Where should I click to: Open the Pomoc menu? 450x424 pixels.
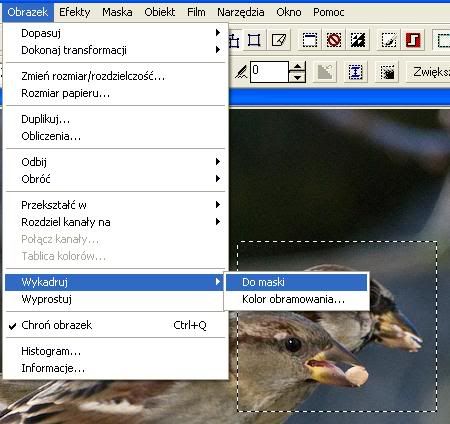pos(329,12)
